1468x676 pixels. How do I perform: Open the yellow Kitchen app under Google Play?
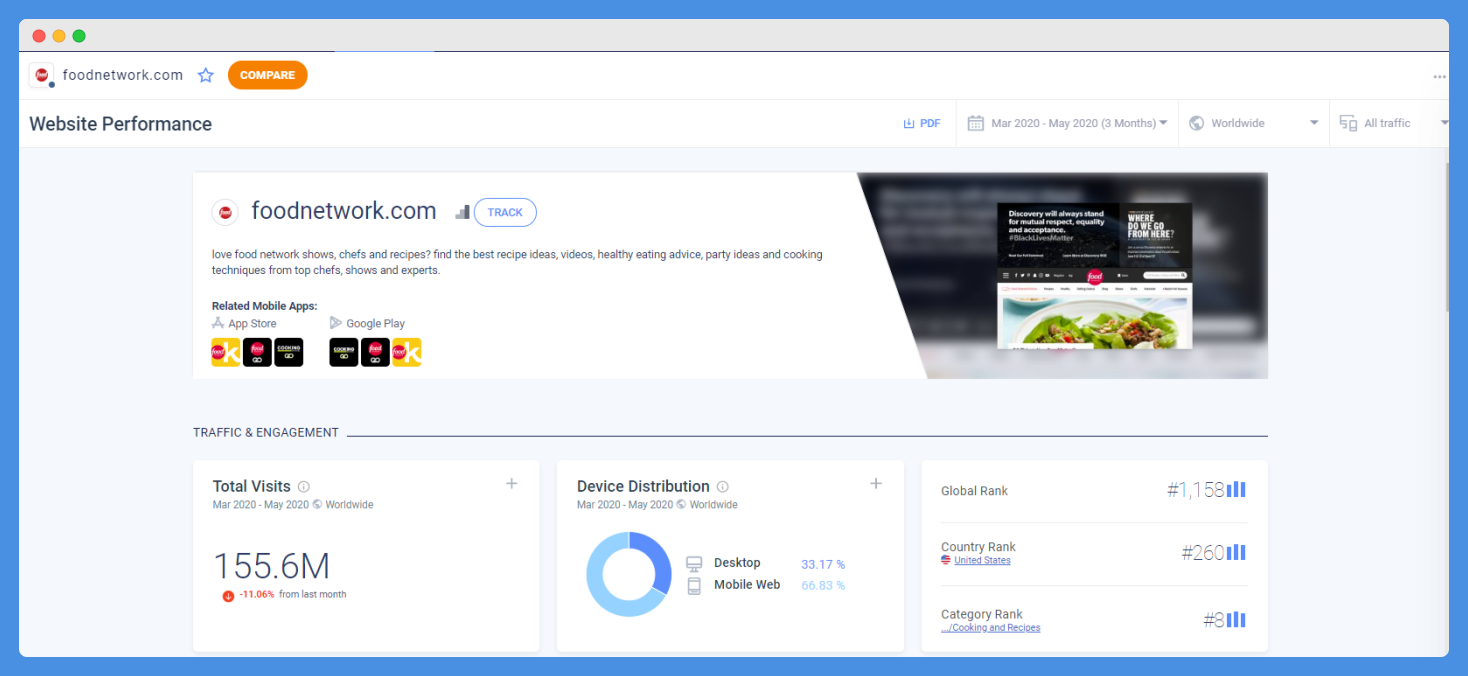pos(407,352)
